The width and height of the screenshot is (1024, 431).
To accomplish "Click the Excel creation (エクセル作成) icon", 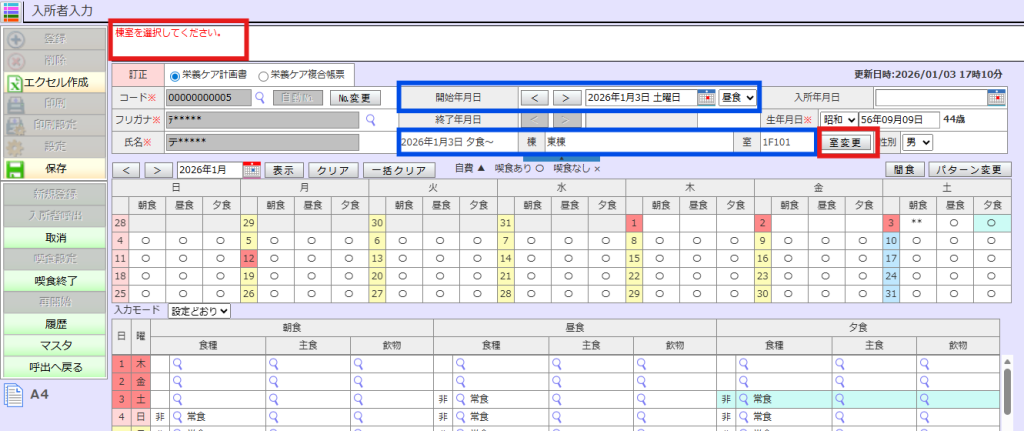I will 16,81.
